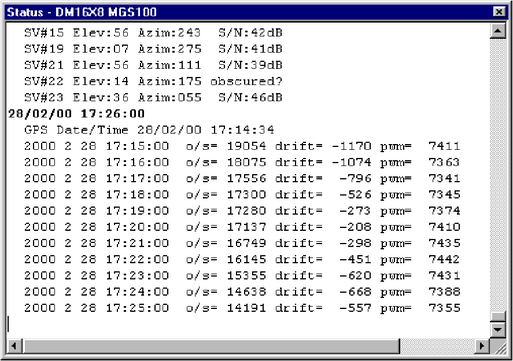Viewport: 513px width, 361px height.
Task: Click the drift value -1074
Action: [x=352, y=162]
